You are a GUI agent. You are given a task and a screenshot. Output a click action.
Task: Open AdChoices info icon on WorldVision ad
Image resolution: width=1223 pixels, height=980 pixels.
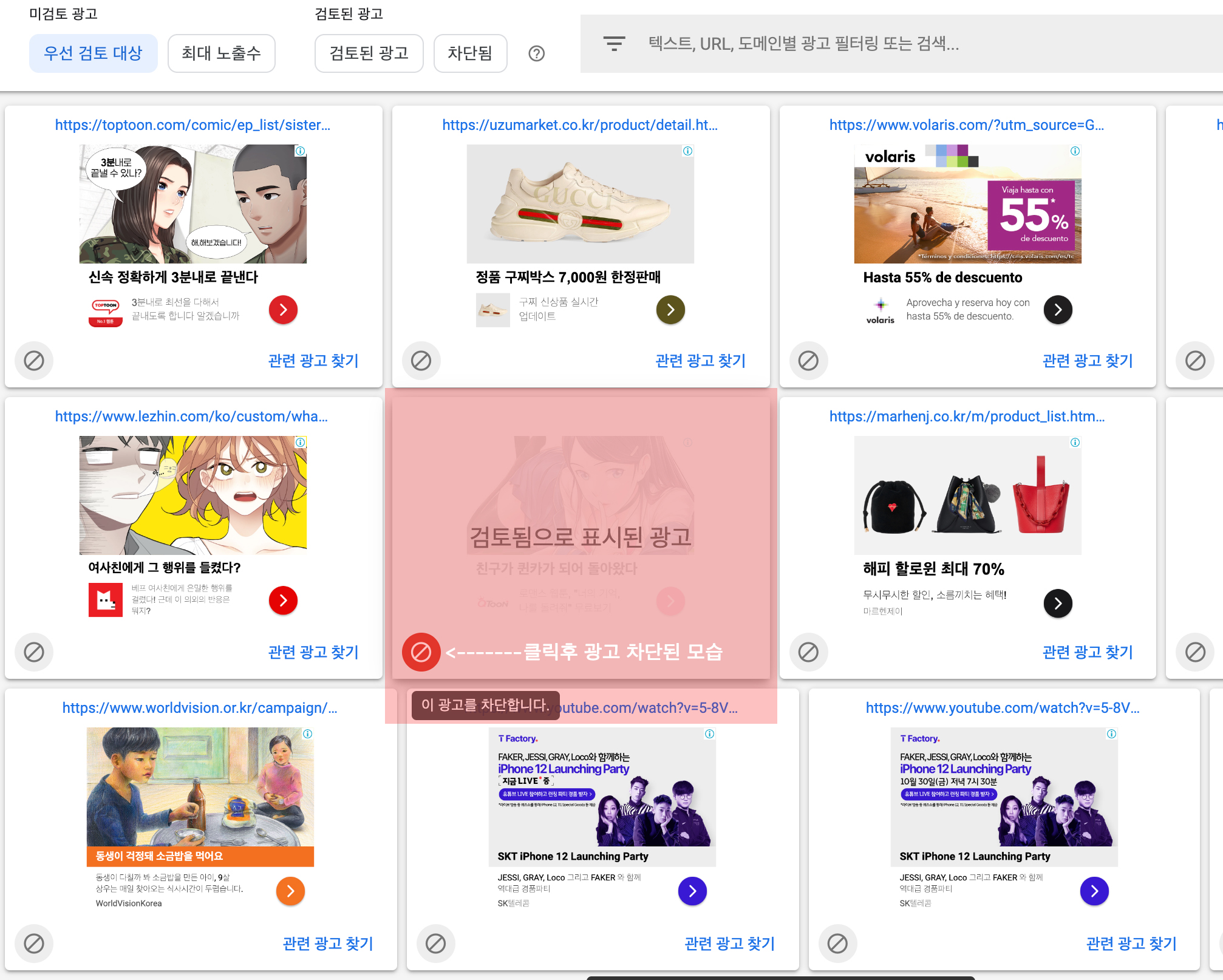pos(308,733)
